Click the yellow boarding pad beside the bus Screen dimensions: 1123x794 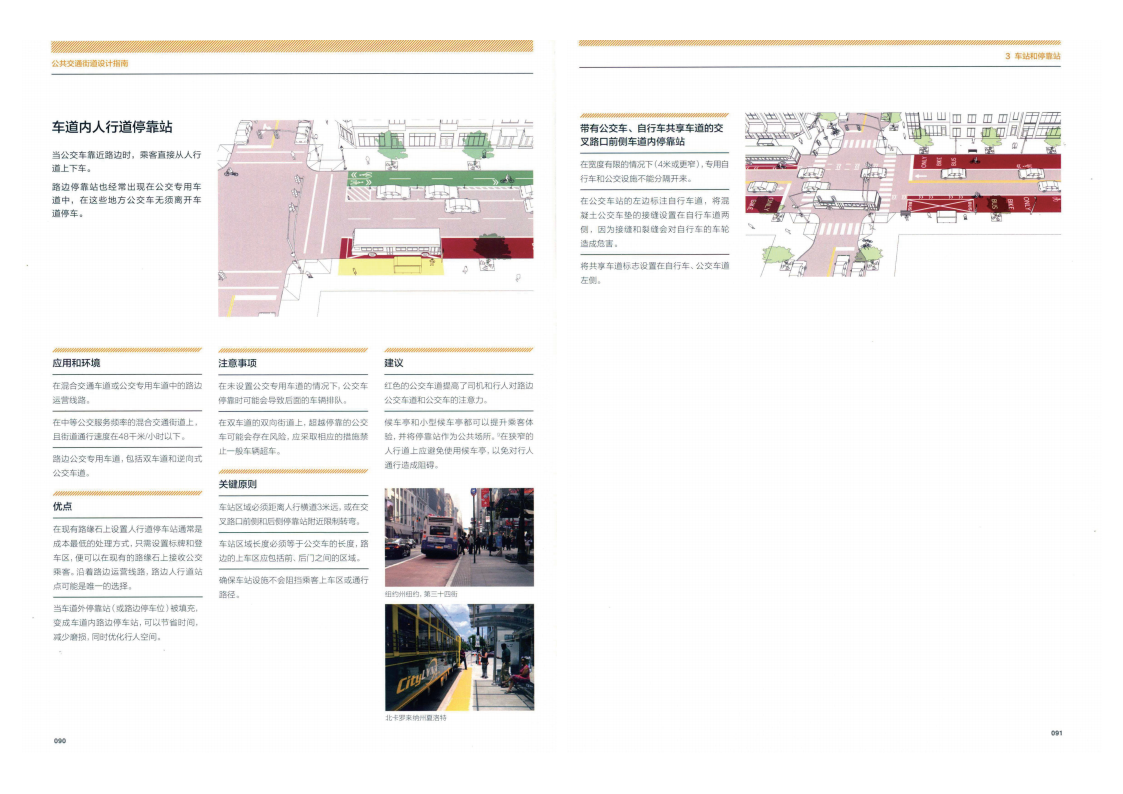click(x=380, y=267)
